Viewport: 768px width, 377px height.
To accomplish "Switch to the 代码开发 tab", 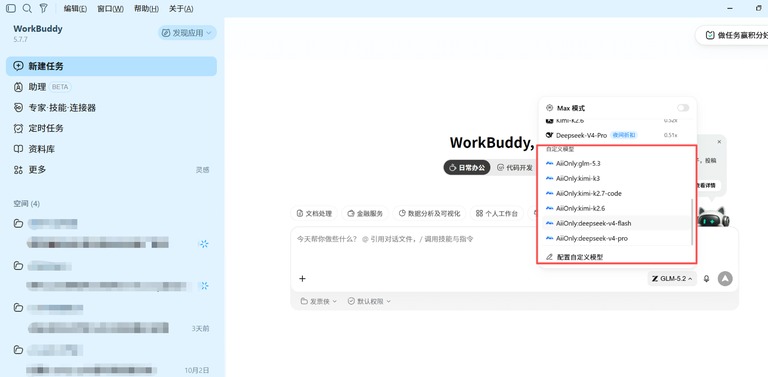I will coord(515,167).
